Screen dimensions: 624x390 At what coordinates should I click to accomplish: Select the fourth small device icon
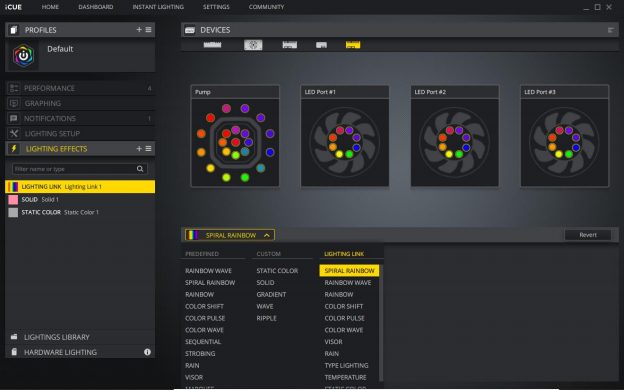[321, 45]
